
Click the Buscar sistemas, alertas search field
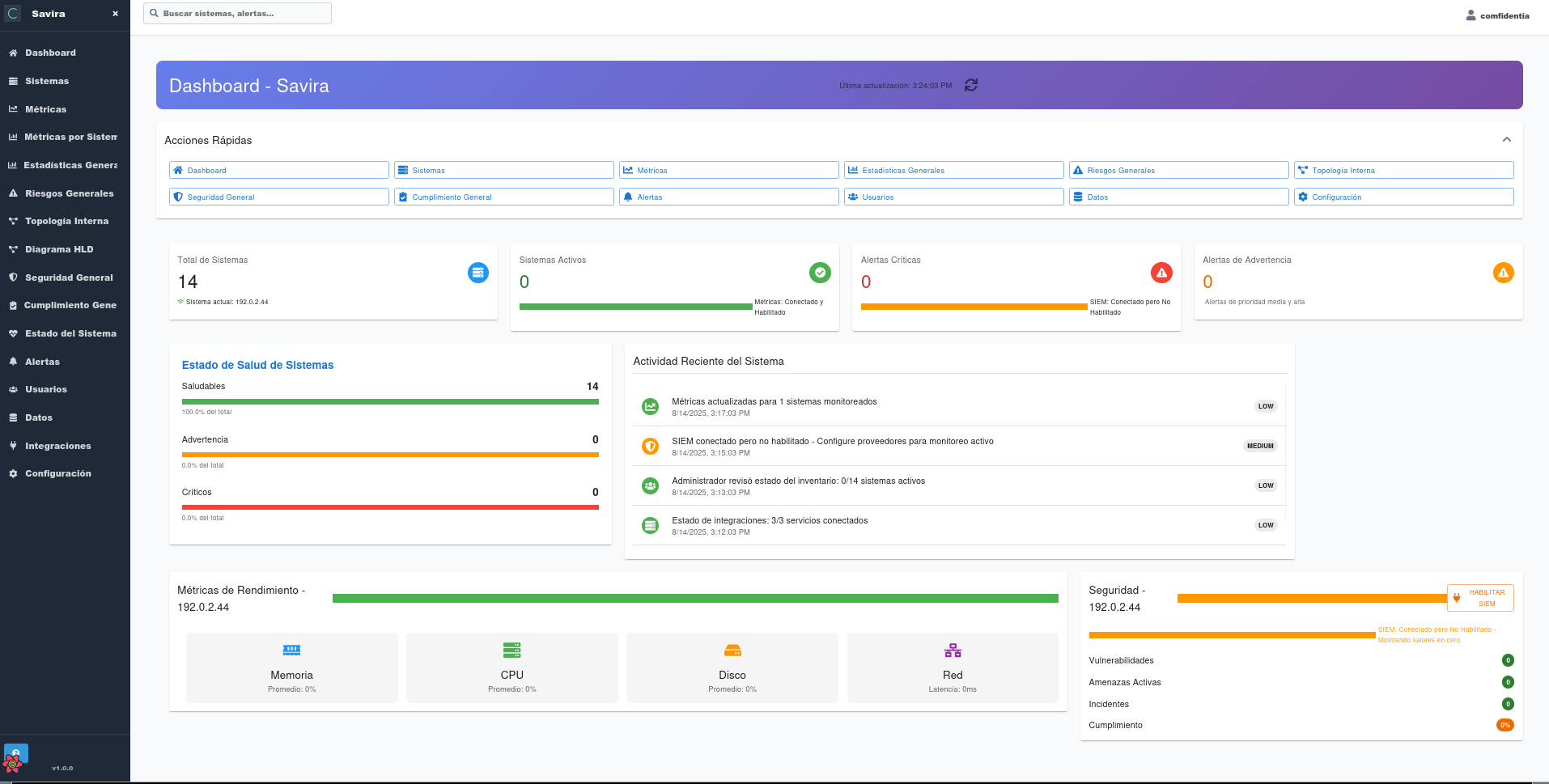click(x=236, y=13)
